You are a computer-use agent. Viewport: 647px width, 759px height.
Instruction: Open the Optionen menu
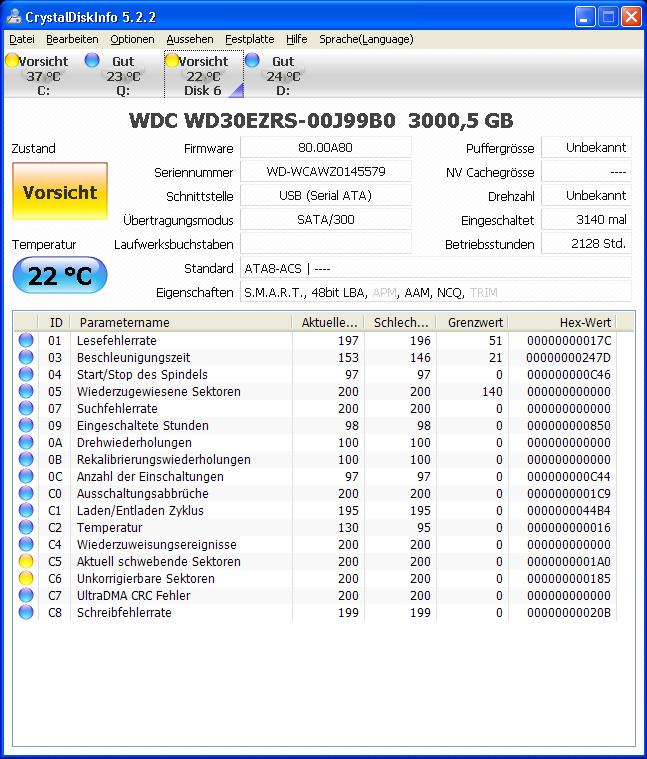coord(132,39)
